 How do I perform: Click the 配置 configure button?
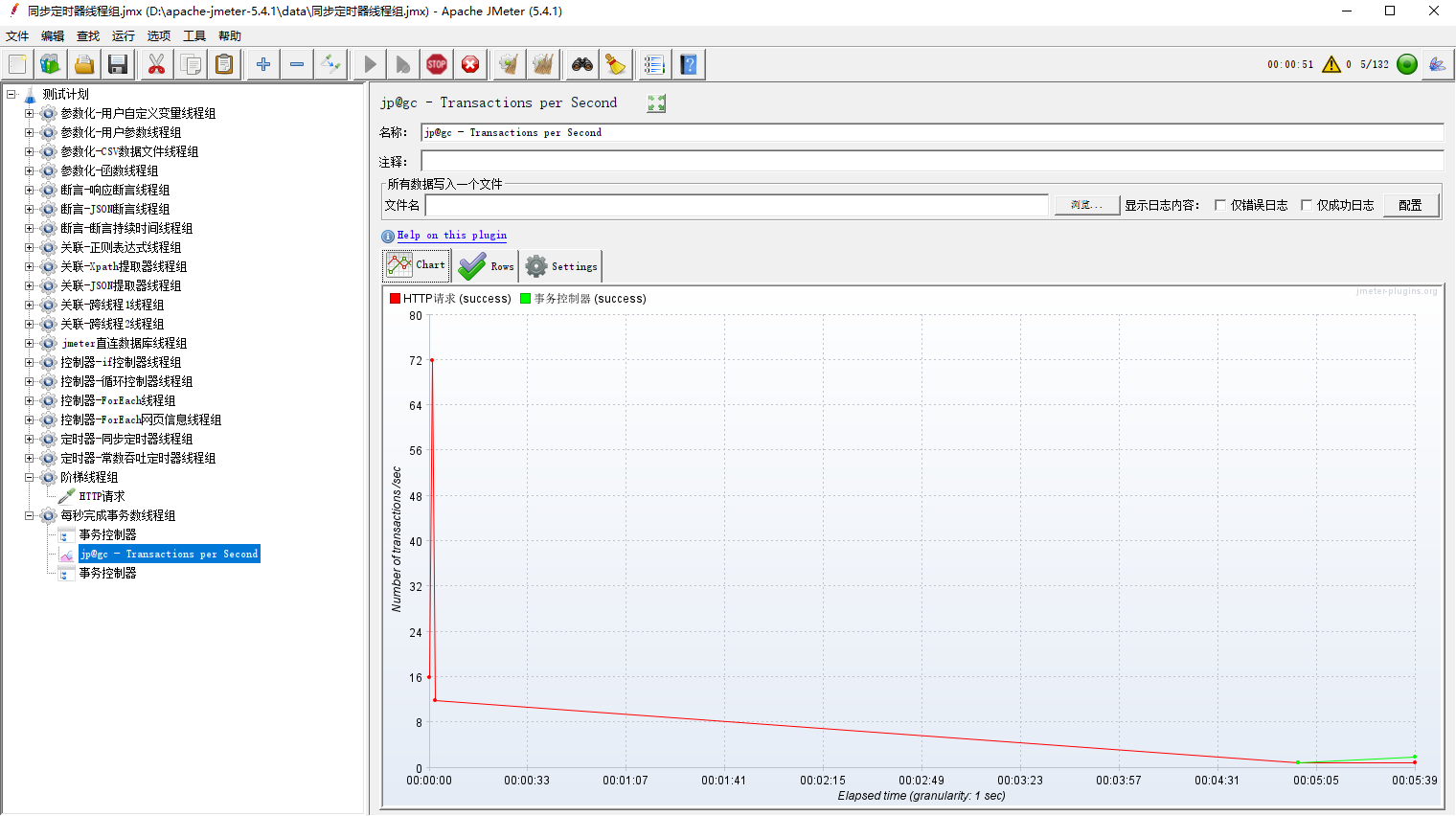click(1410, 205)
